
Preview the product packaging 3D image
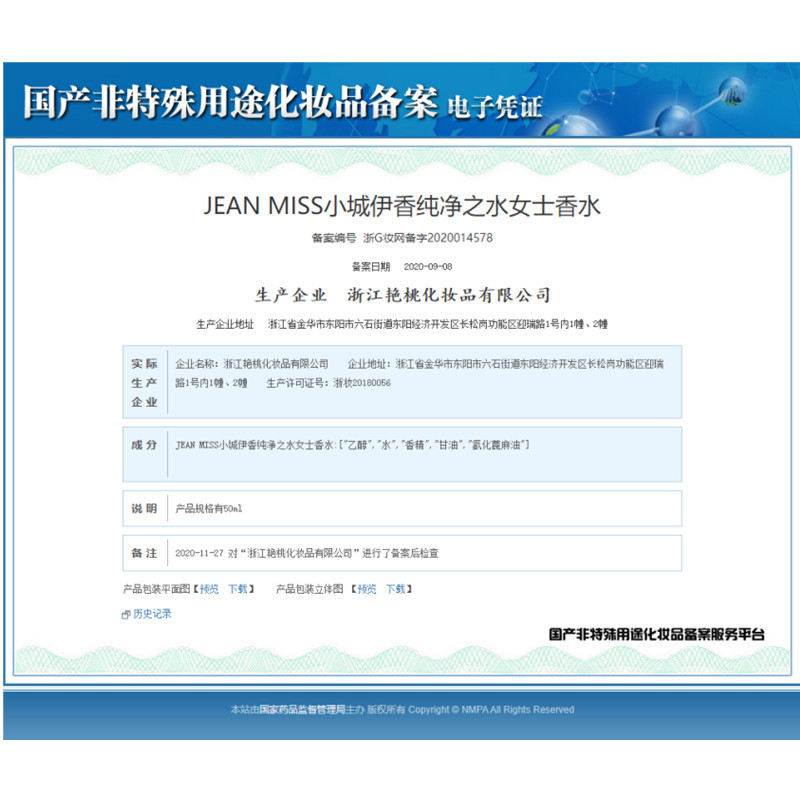[x=366, y=589]
